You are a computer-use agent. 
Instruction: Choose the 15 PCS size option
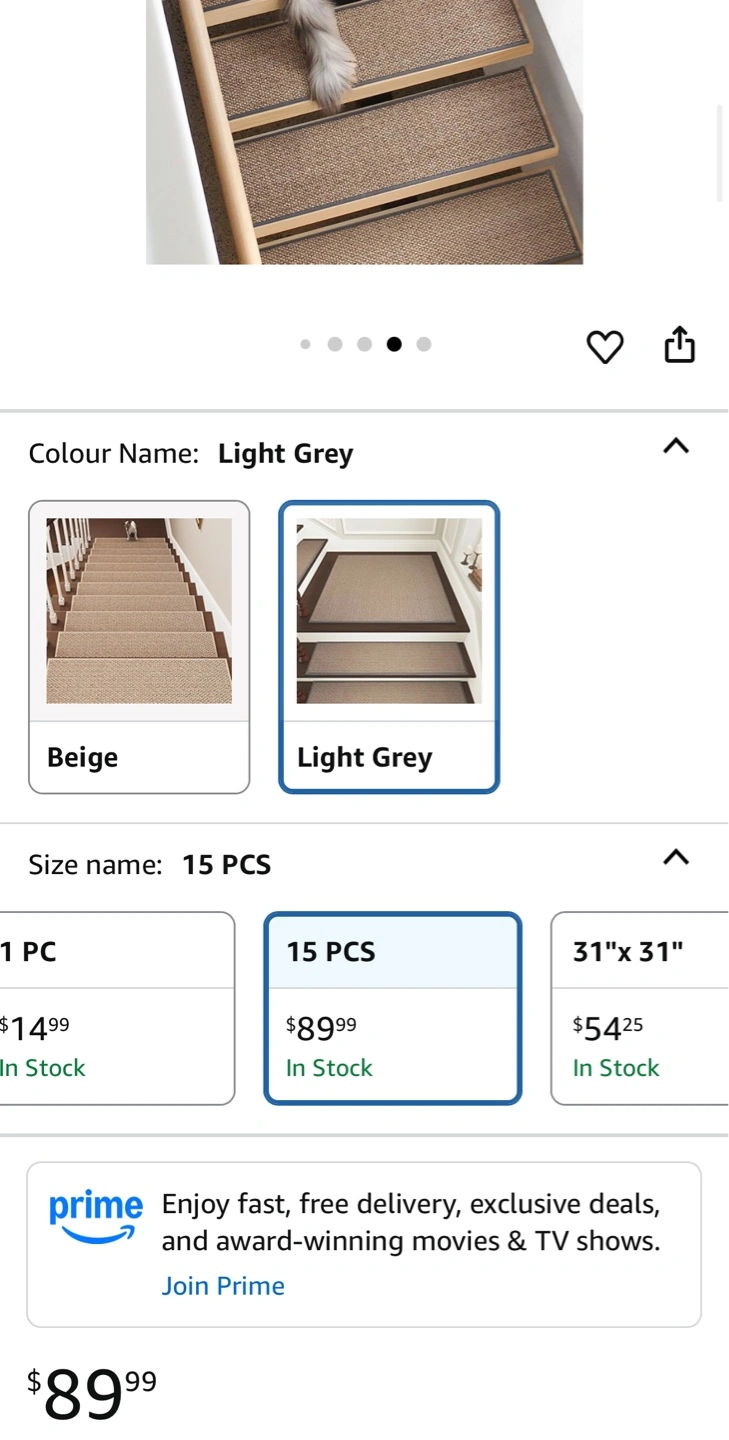392,1008
